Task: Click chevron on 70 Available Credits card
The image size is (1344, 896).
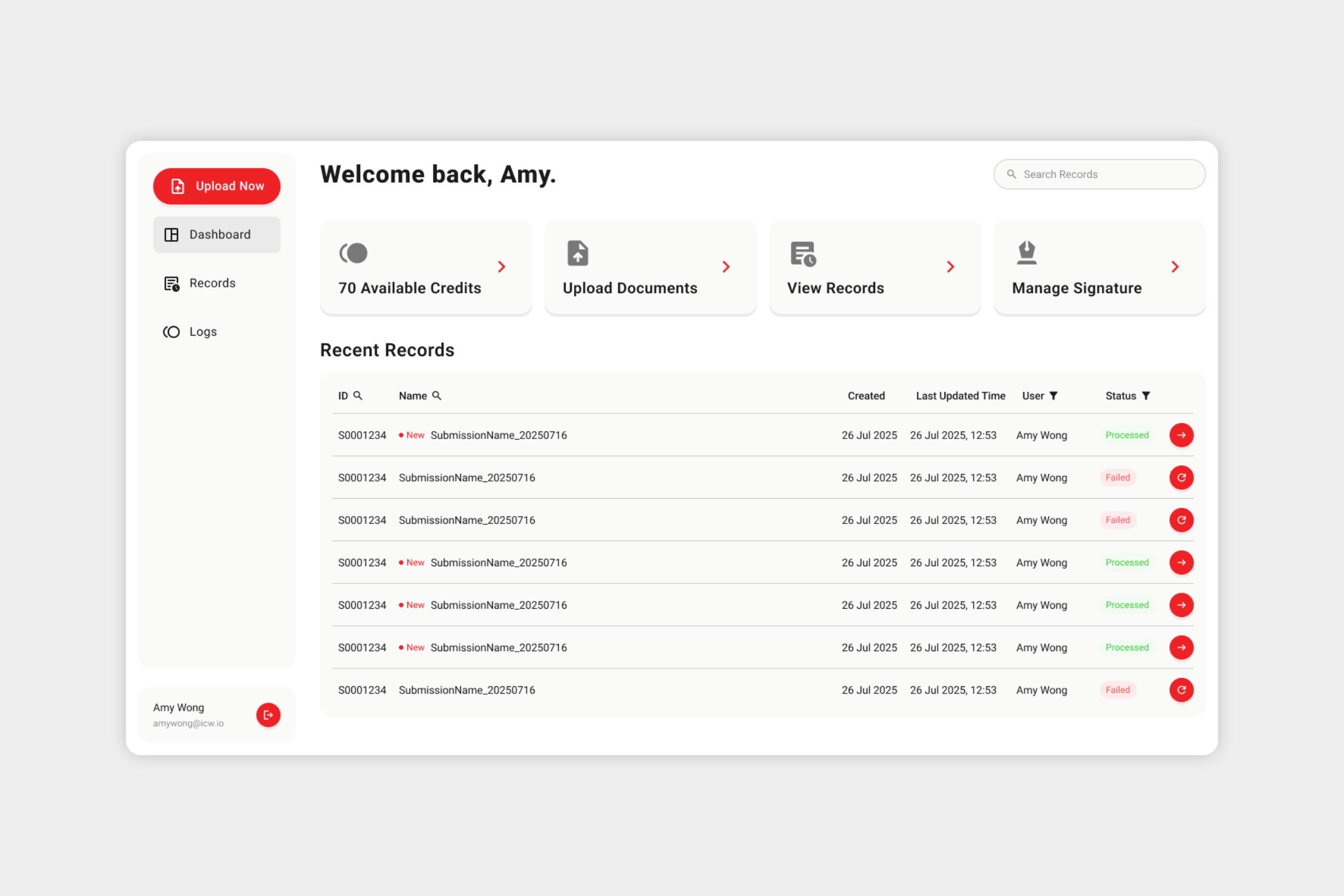Action: [x=502, y=267]
